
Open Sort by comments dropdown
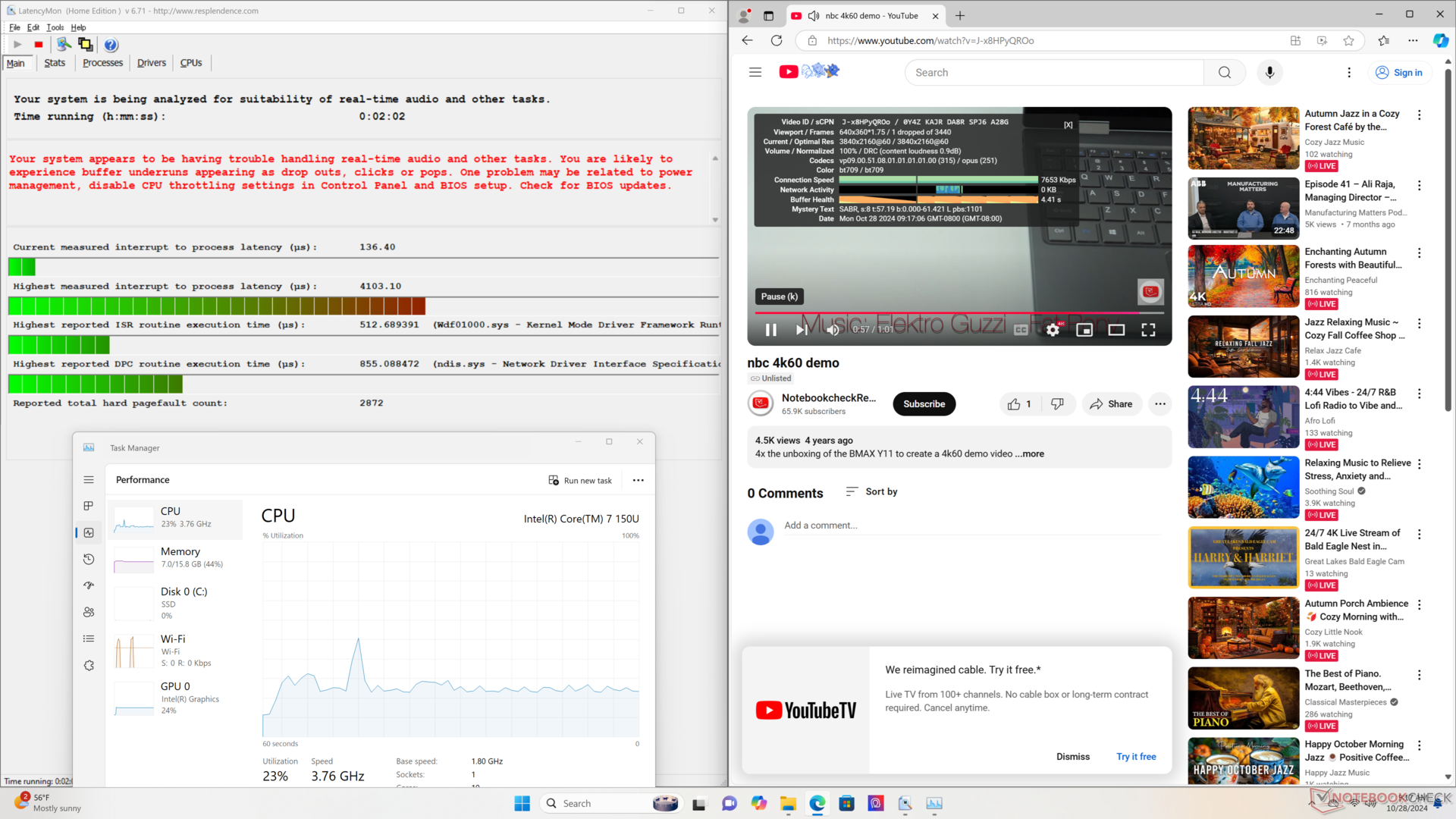[x=872, y=492]
